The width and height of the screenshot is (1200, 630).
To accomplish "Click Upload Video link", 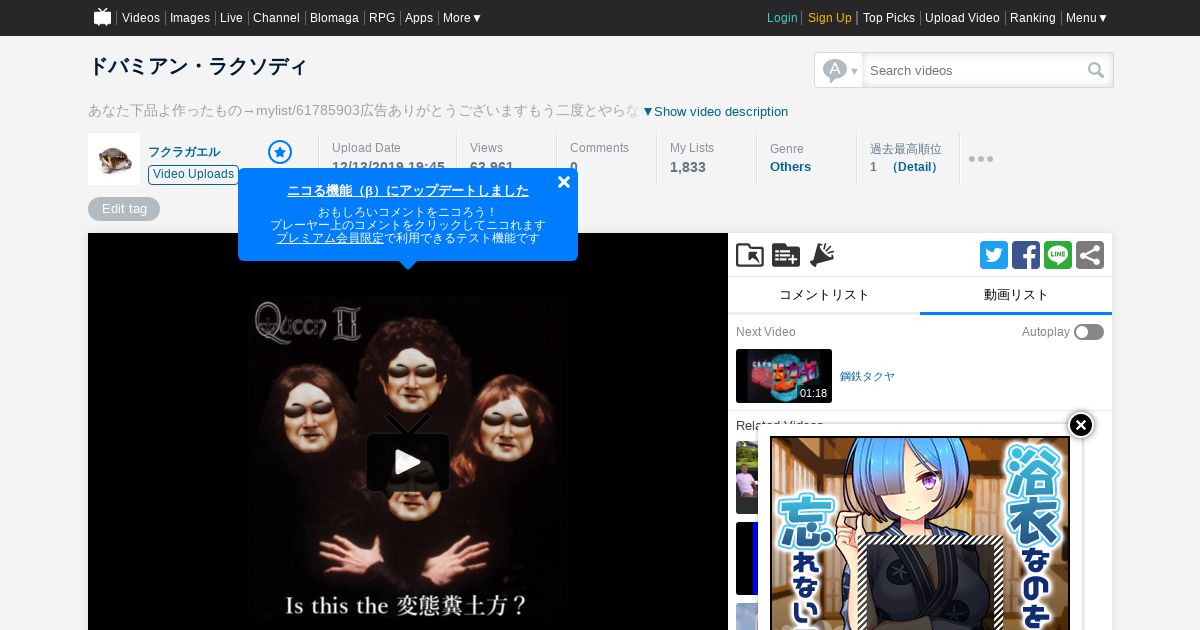I will point(962,18).
